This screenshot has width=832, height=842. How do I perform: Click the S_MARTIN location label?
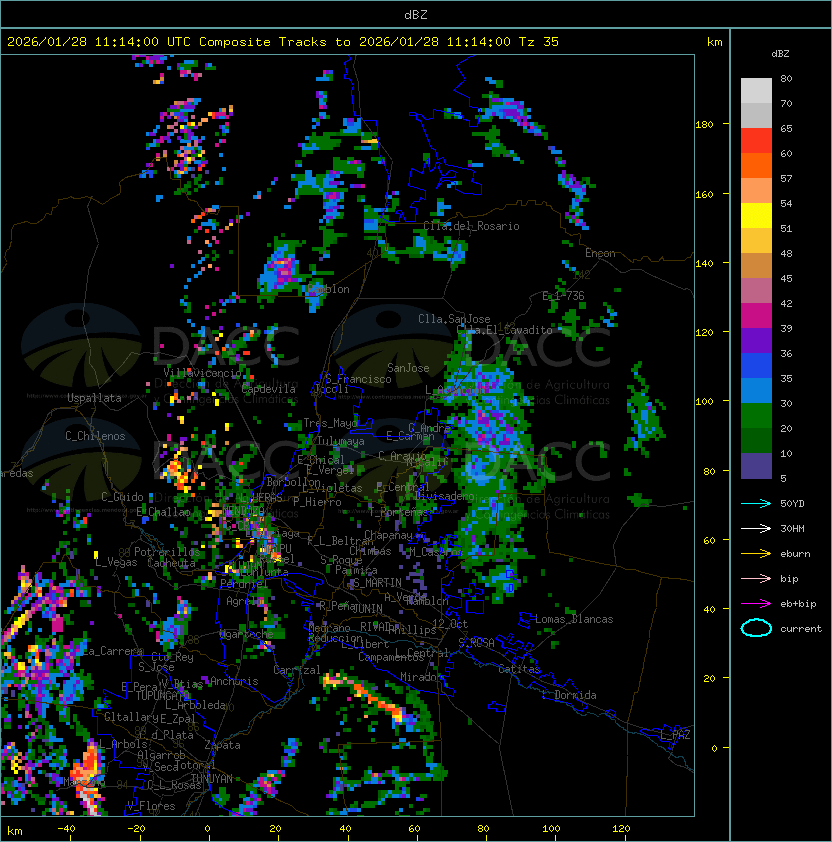click(x=377, y=583)
